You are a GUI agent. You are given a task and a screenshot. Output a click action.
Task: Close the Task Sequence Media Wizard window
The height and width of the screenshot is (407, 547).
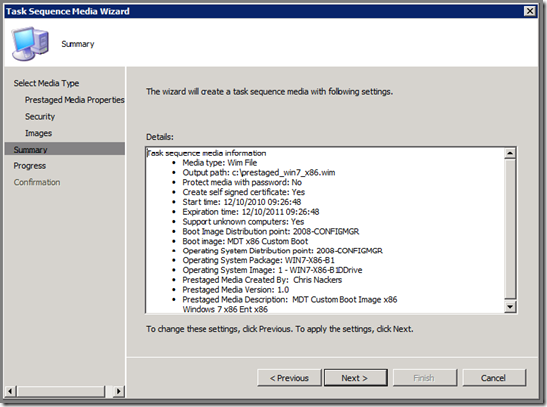pyautogui.click(x=530, y=11)
